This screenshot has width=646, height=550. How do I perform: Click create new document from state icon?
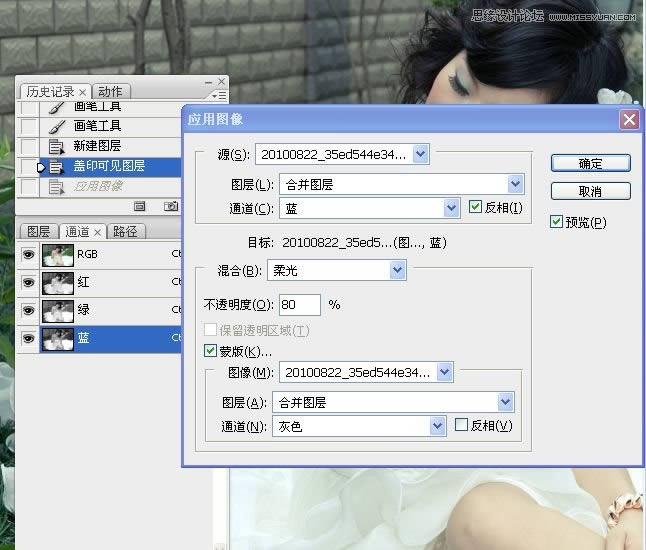(140, 206)
